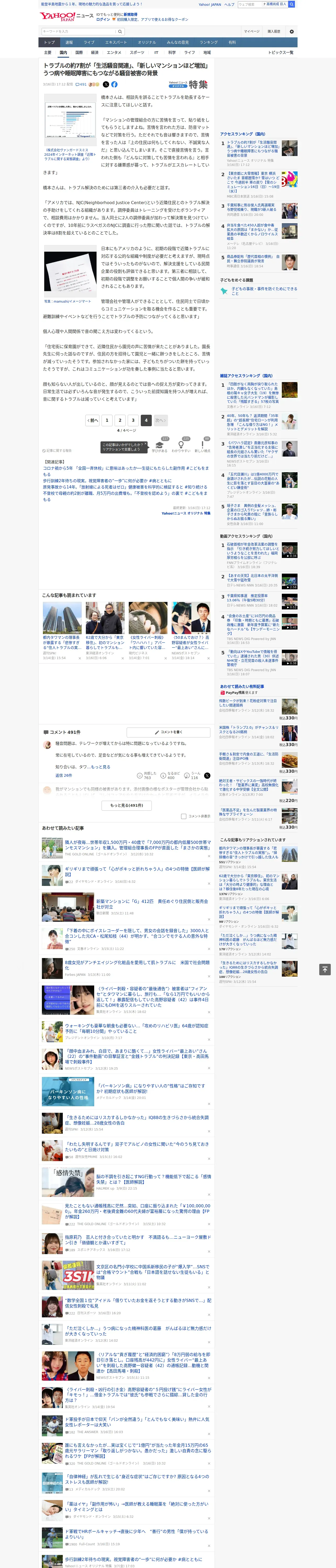This screenshot has height=1568, width=336.
Task: Click the 記事に関する報告 icon link
Action: (x=57, y=451)
